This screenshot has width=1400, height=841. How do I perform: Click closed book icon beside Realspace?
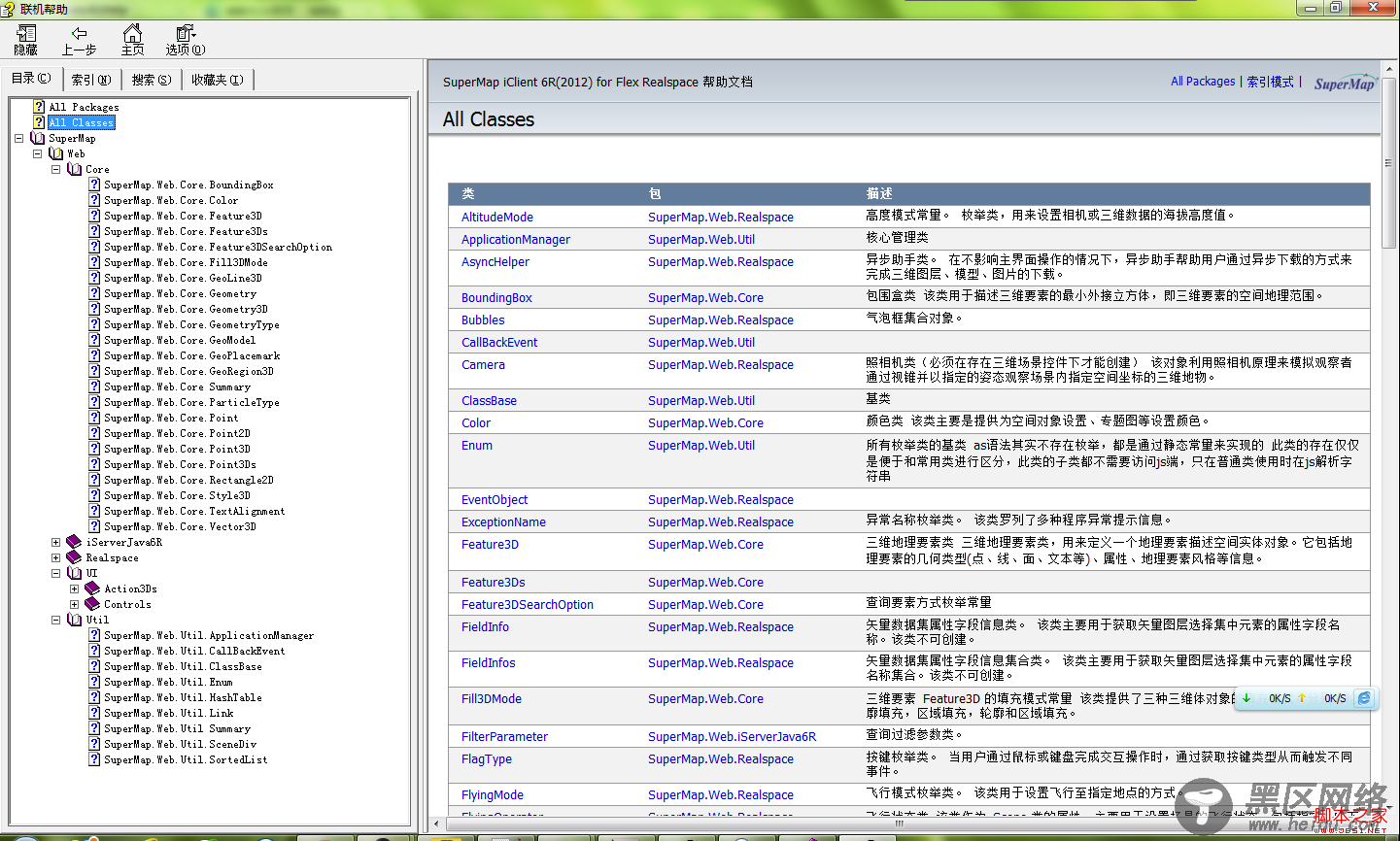(75, 557)
